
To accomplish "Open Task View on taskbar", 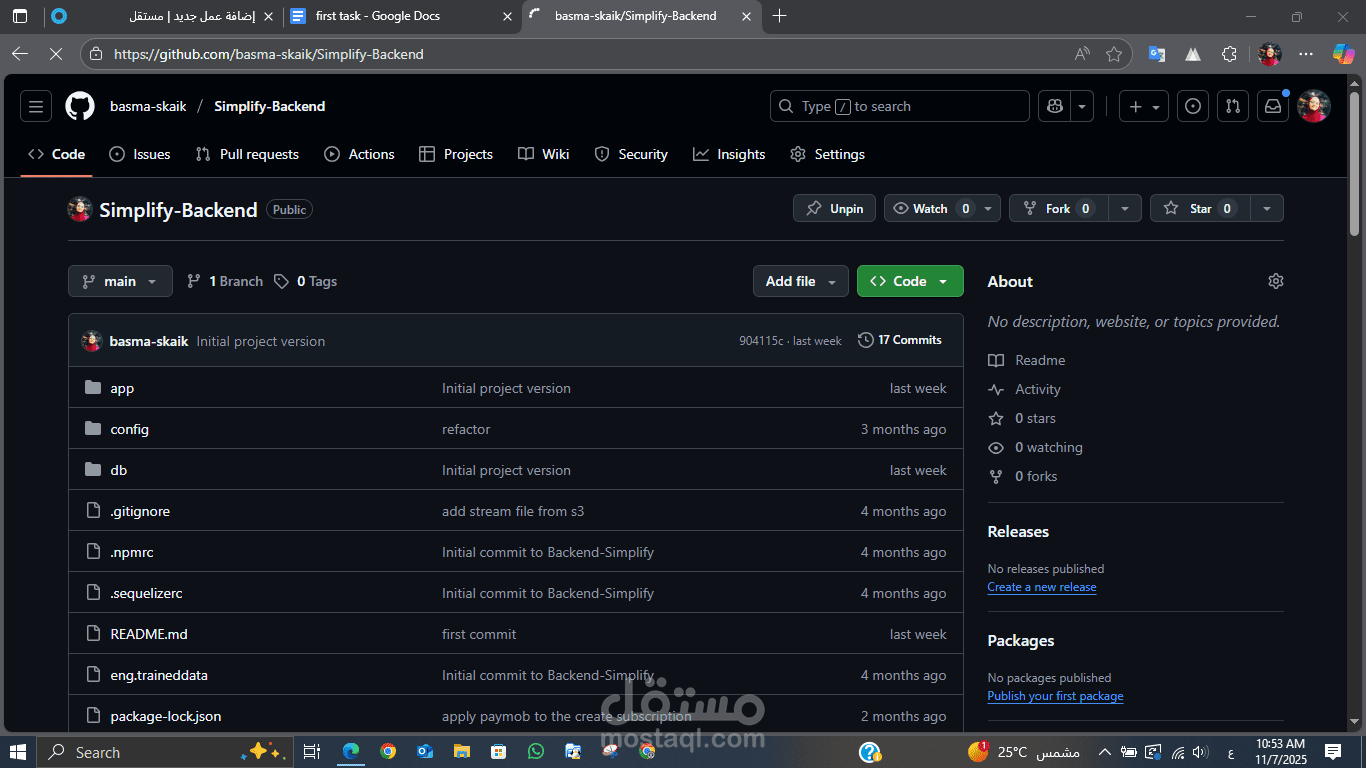I will tap(311, 752).
